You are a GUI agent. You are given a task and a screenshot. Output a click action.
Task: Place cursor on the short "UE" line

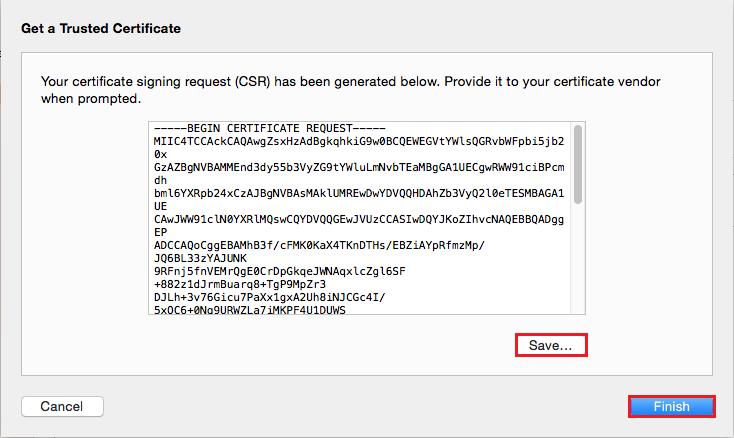click(161, 205)
